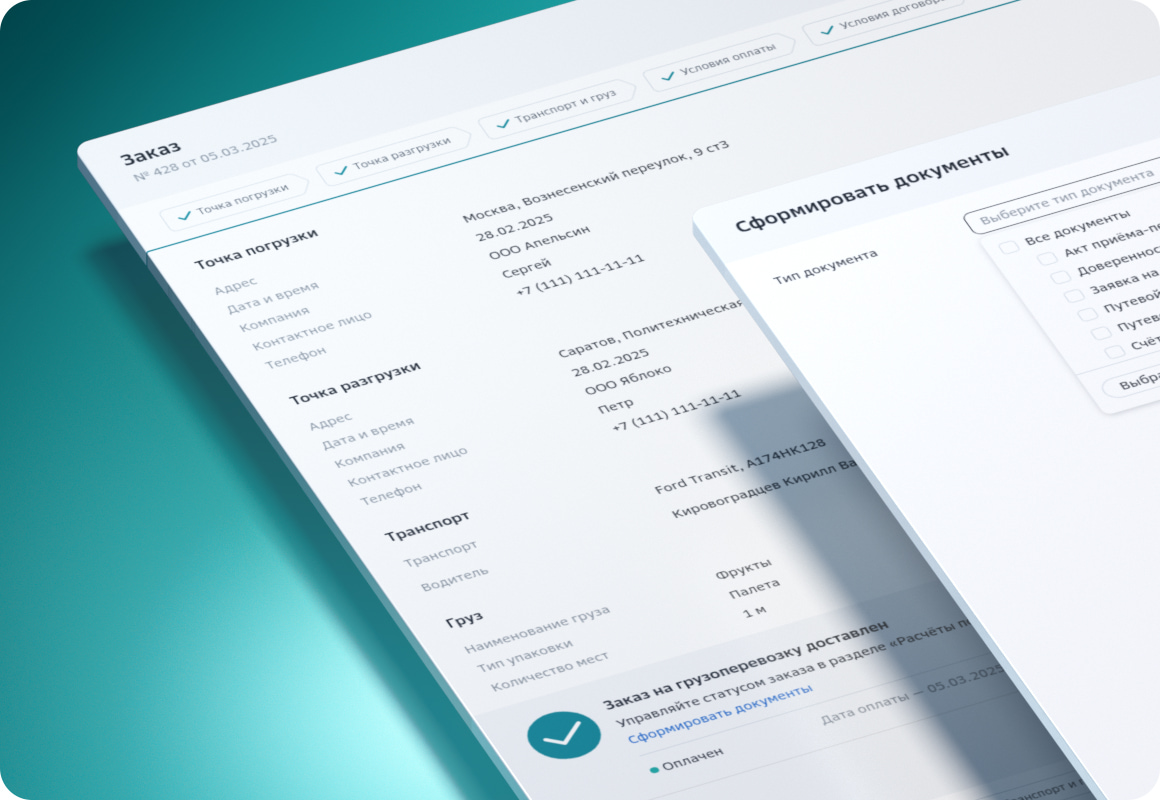Click packaging value Палета
Image resolution: width=1160 pixels, height=800 pixels.
754,588
